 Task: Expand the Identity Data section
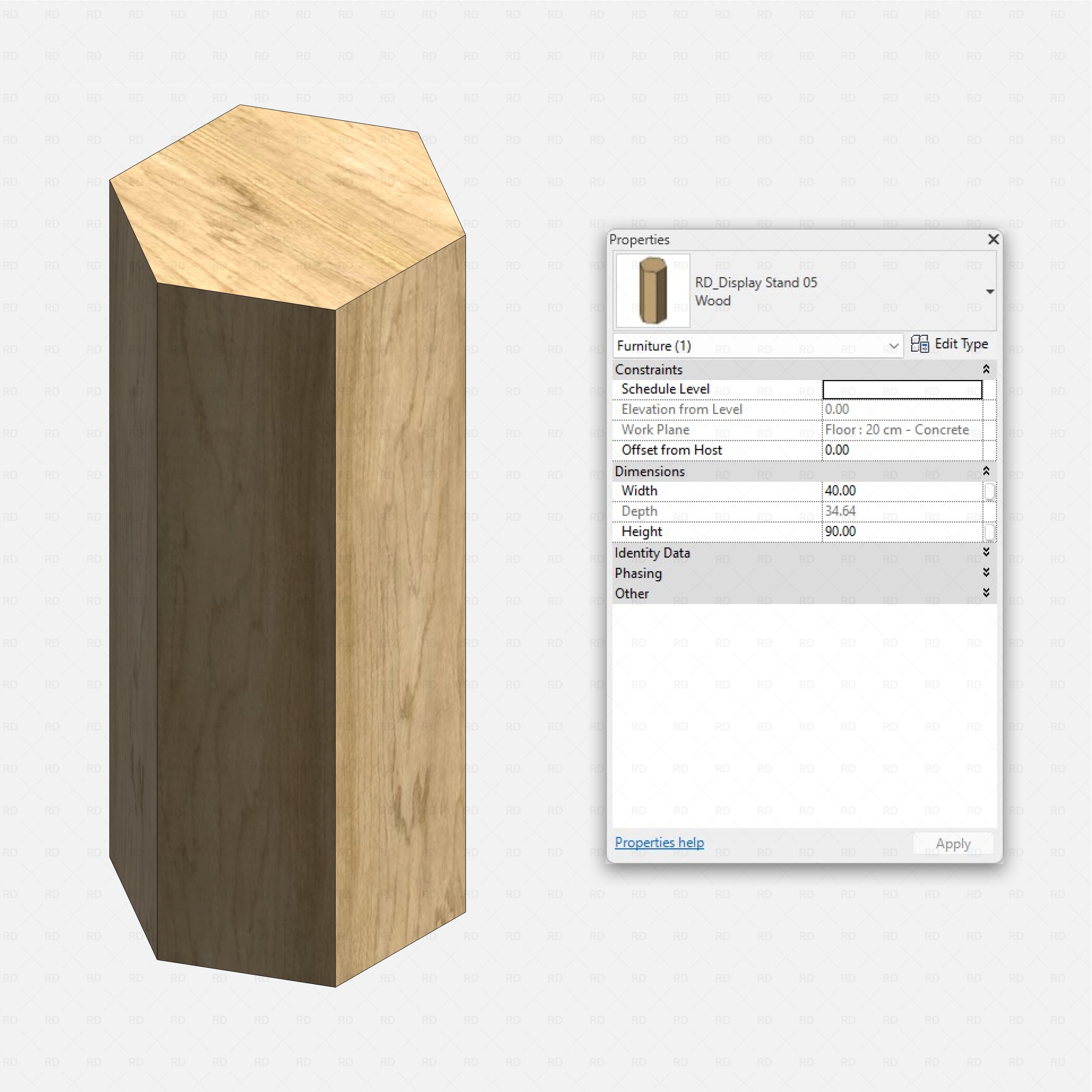click(x=986, y=552)
